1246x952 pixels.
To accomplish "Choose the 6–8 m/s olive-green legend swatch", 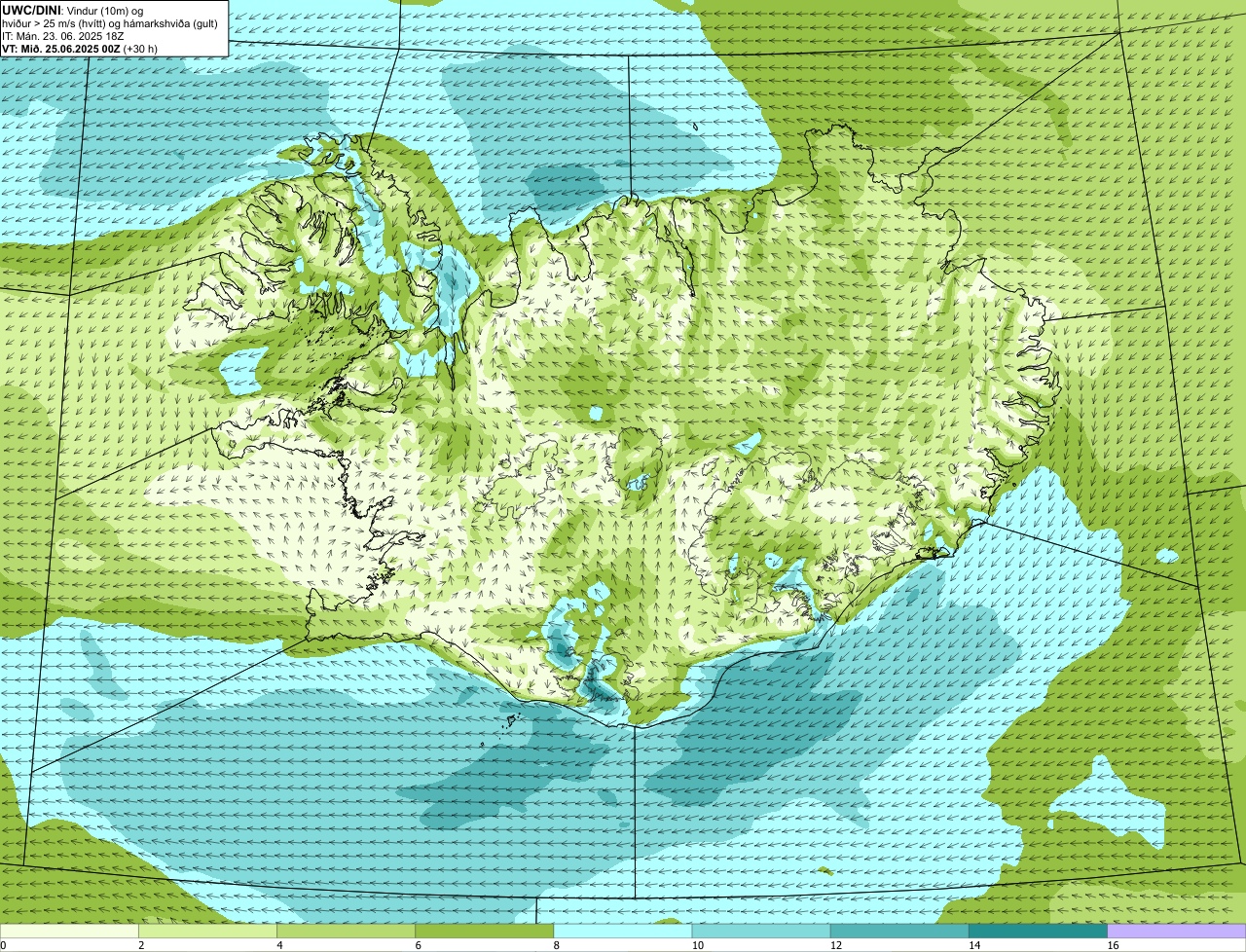I will pyautogui.click(x=486, y=932).
